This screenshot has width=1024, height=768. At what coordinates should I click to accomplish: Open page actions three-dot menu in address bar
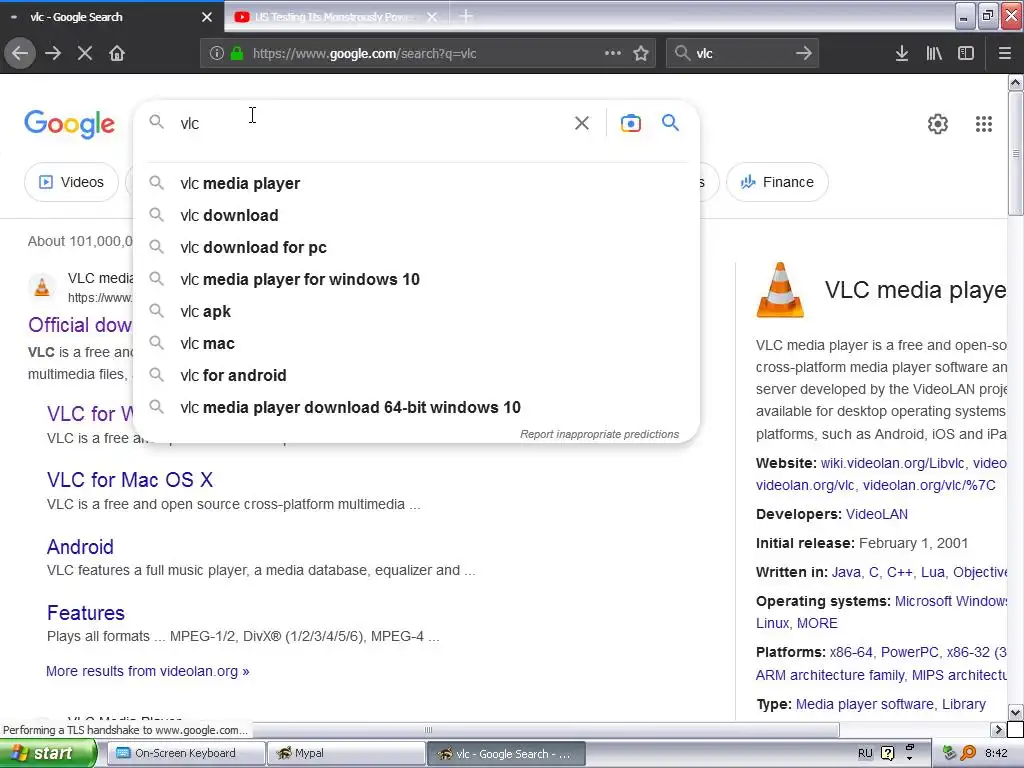[x=613, y=54]
